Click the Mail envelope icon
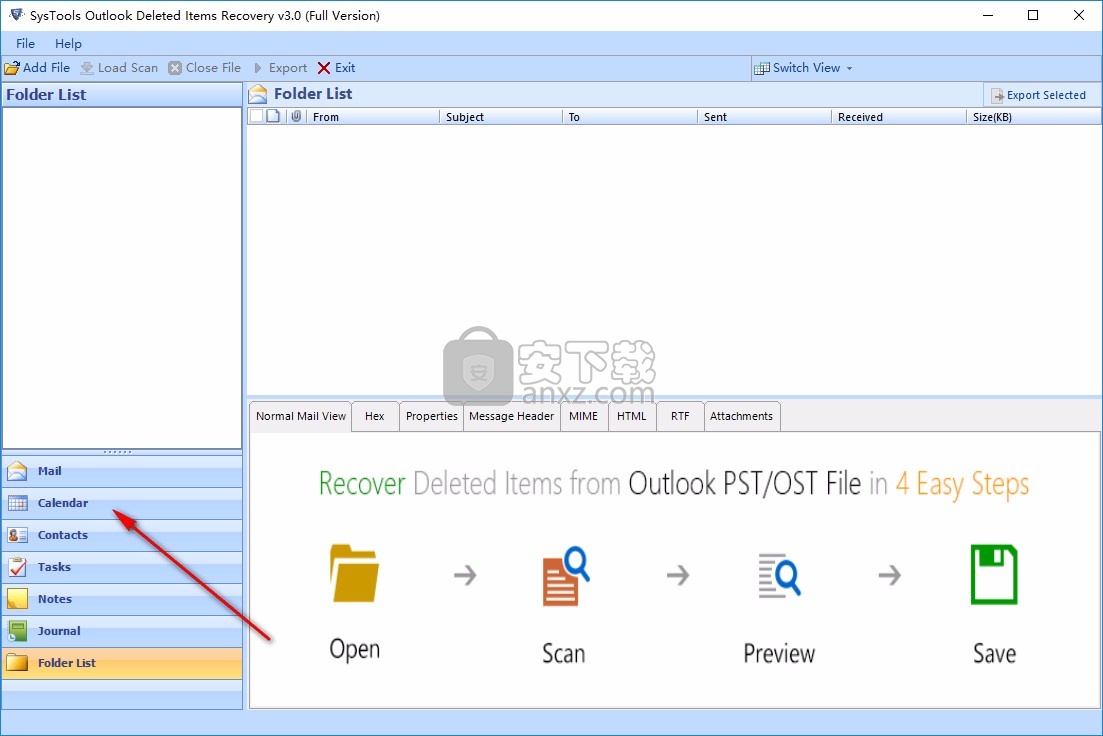 point(18,471)
